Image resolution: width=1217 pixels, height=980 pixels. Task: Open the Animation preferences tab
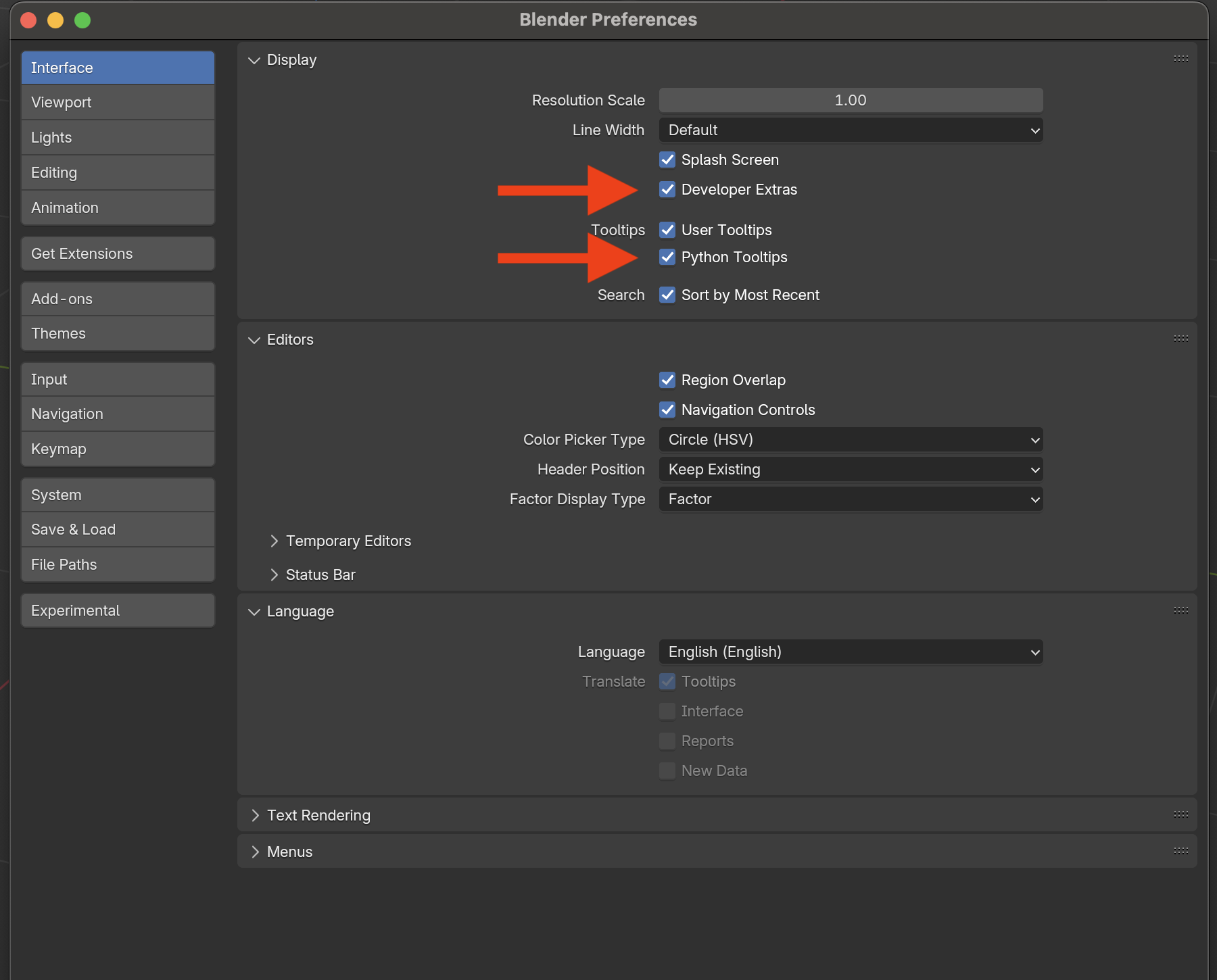coord(118,207)
